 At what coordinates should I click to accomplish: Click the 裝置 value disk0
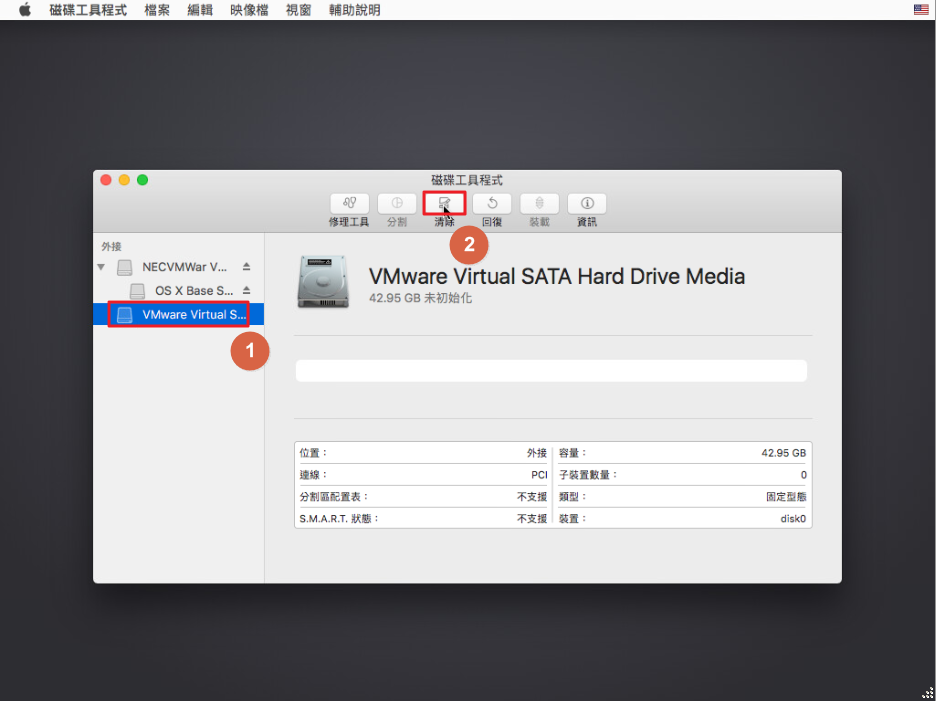[x=793, y=519]
